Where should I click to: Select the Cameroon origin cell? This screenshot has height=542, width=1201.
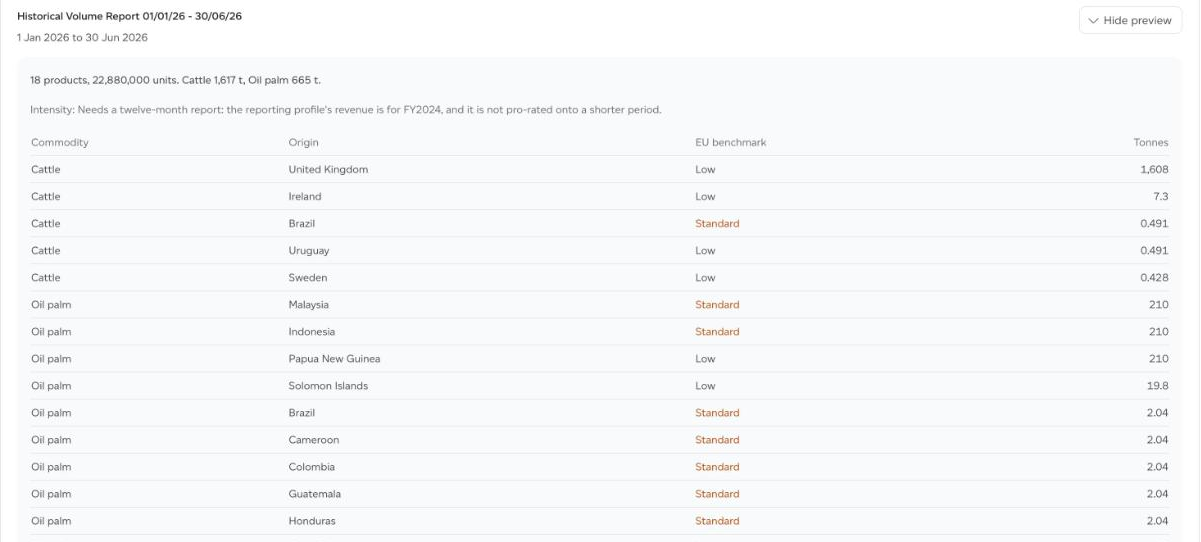click(x=314, y=440)
